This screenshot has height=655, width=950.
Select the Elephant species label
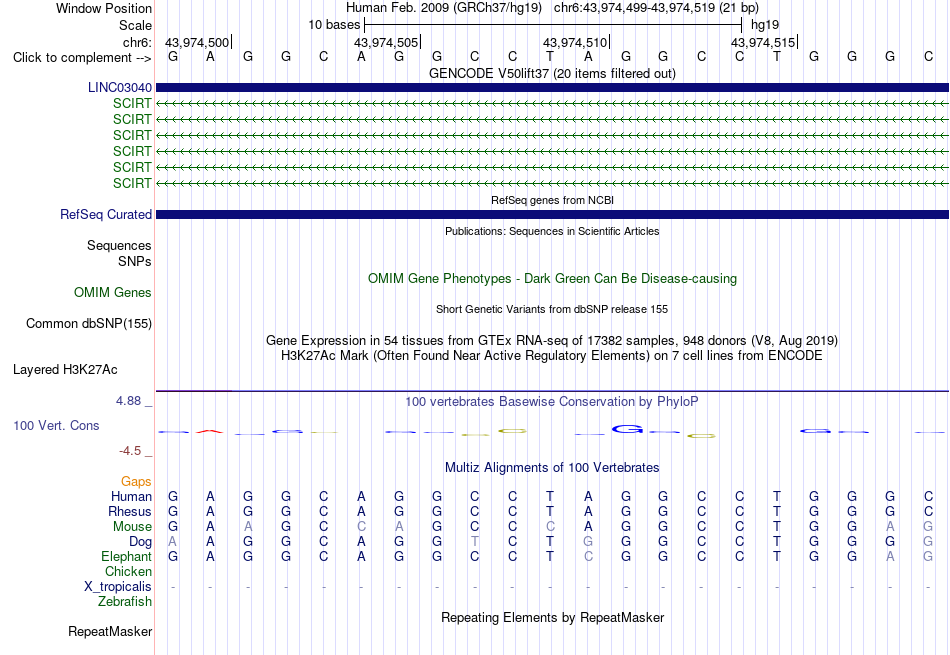tap(127, 557)
